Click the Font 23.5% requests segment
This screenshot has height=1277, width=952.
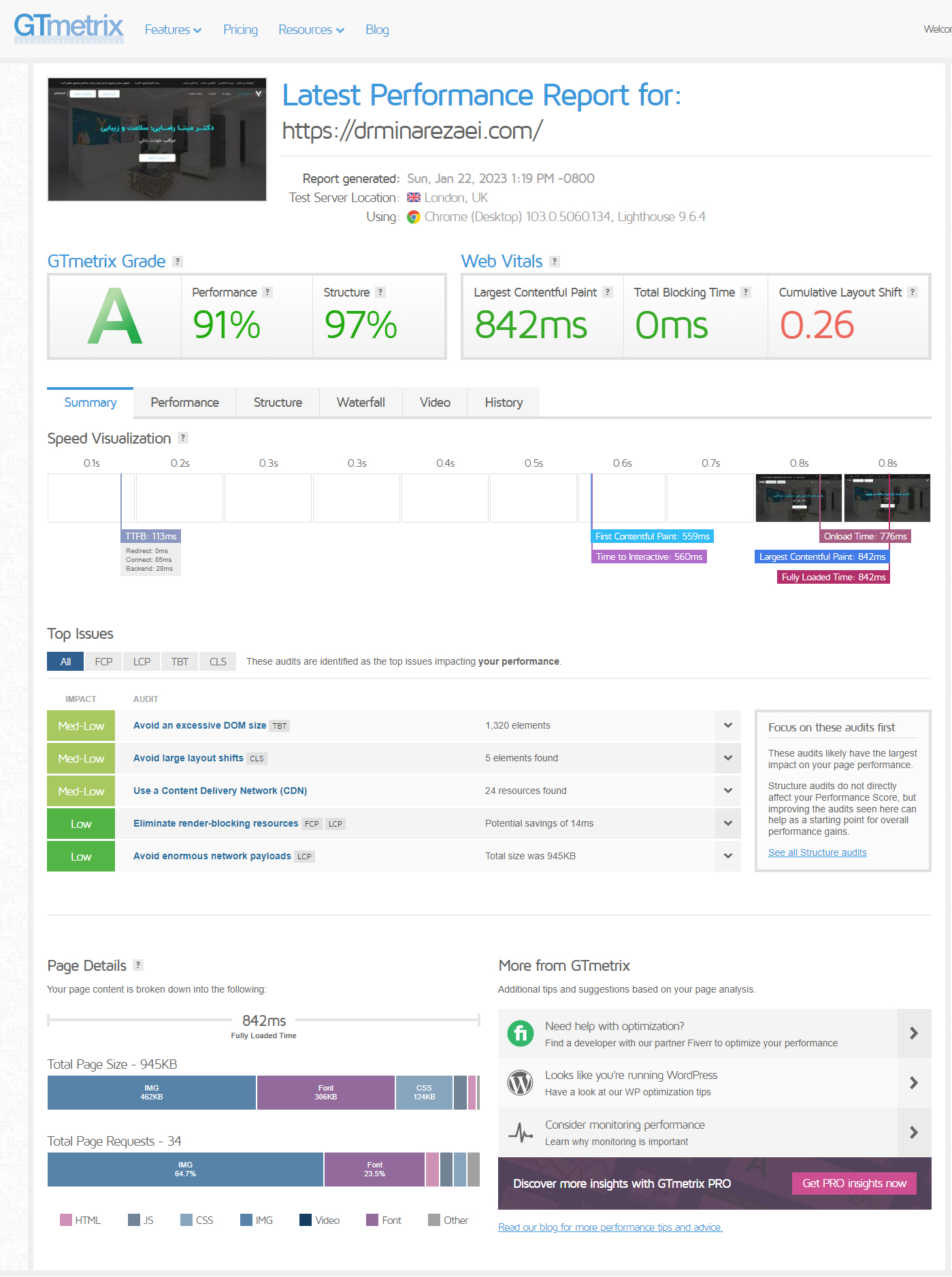[x=374, y=1170]
